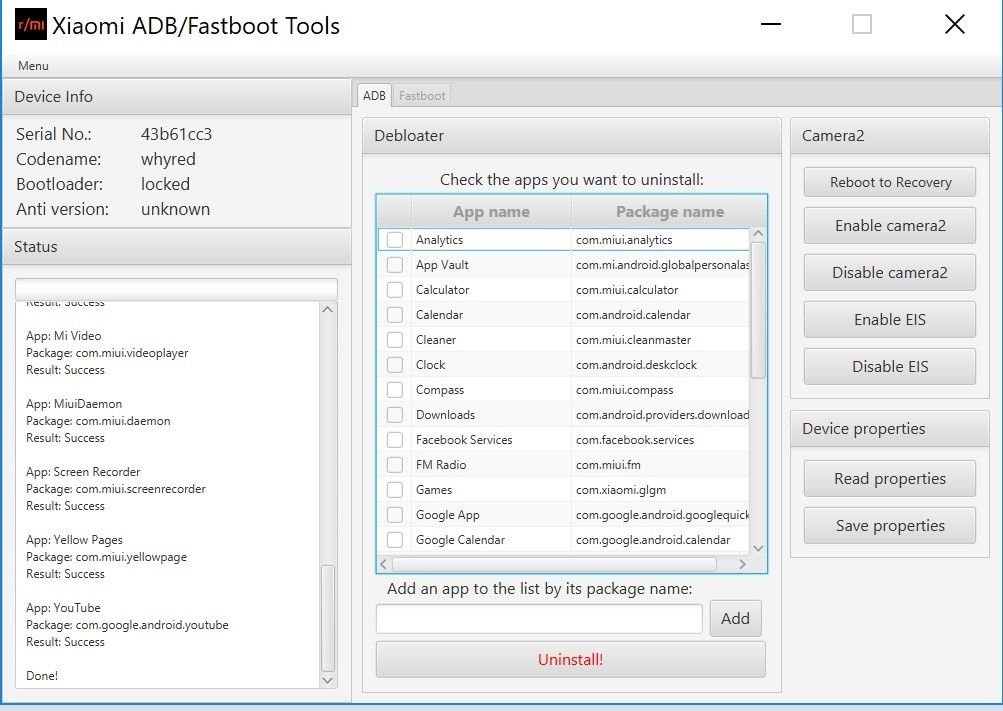Open the Menu menu

[x=33, y=65]
